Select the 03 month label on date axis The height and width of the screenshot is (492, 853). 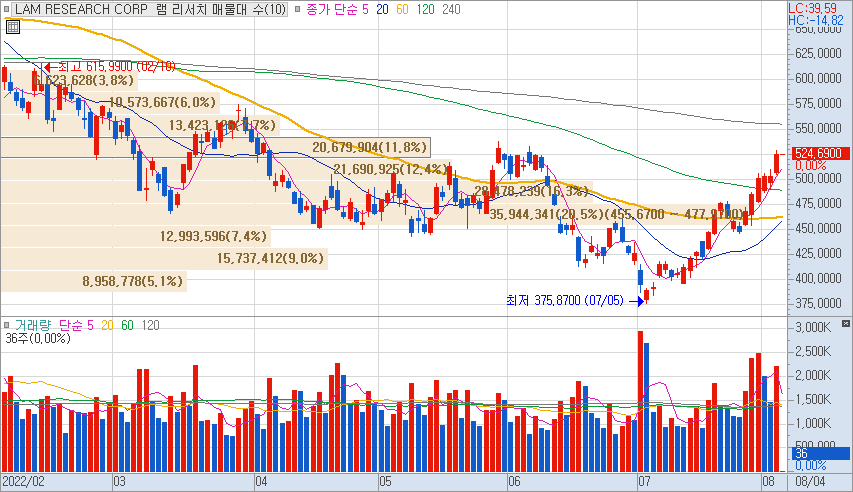coord(119,482)
